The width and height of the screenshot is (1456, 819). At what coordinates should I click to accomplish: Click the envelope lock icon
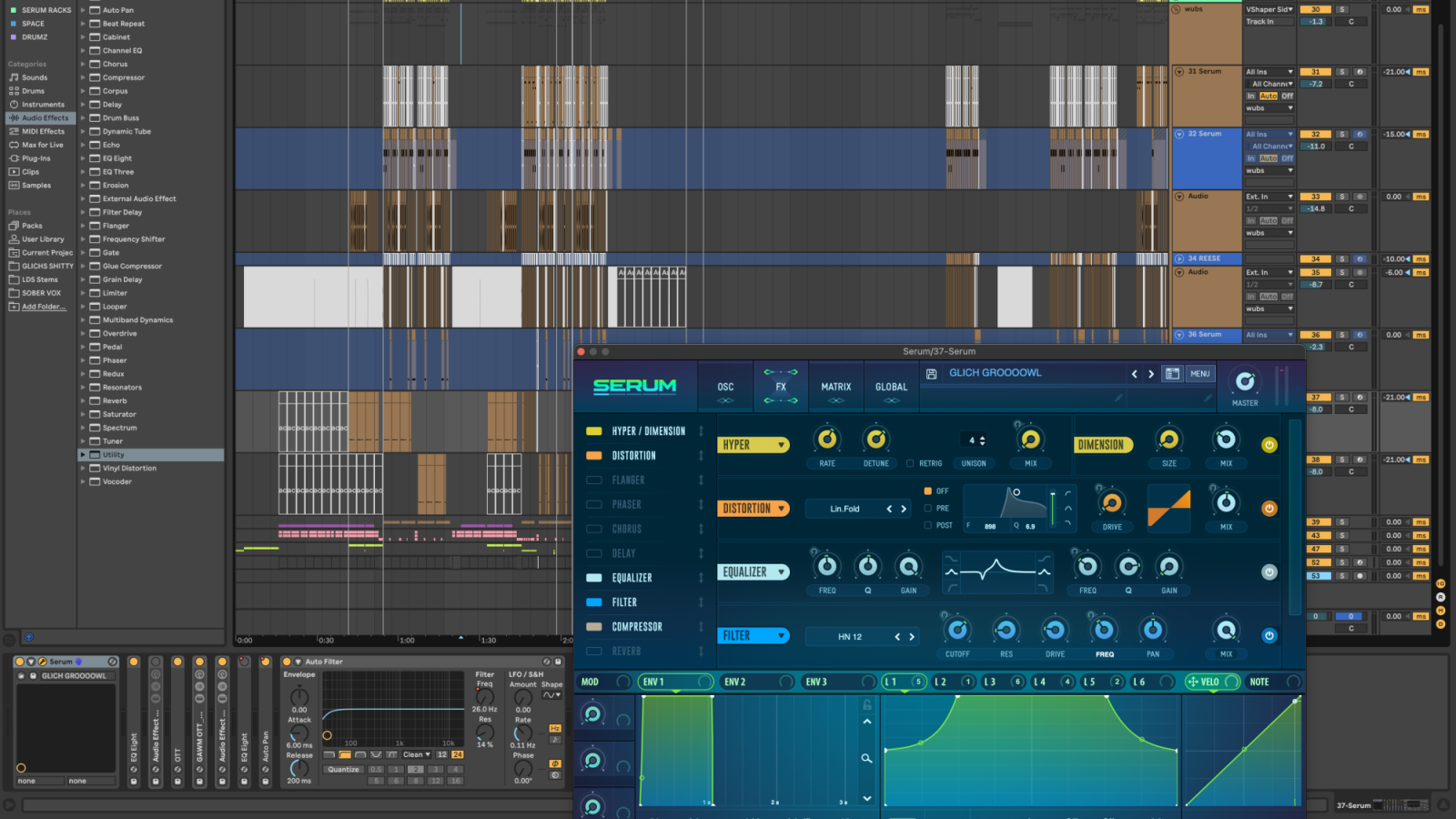pos(867,705)
